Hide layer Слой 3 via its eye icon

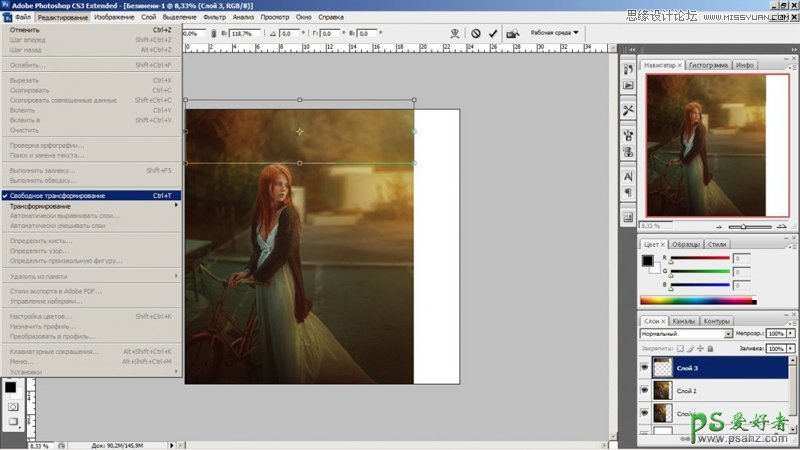pos(645,368)
